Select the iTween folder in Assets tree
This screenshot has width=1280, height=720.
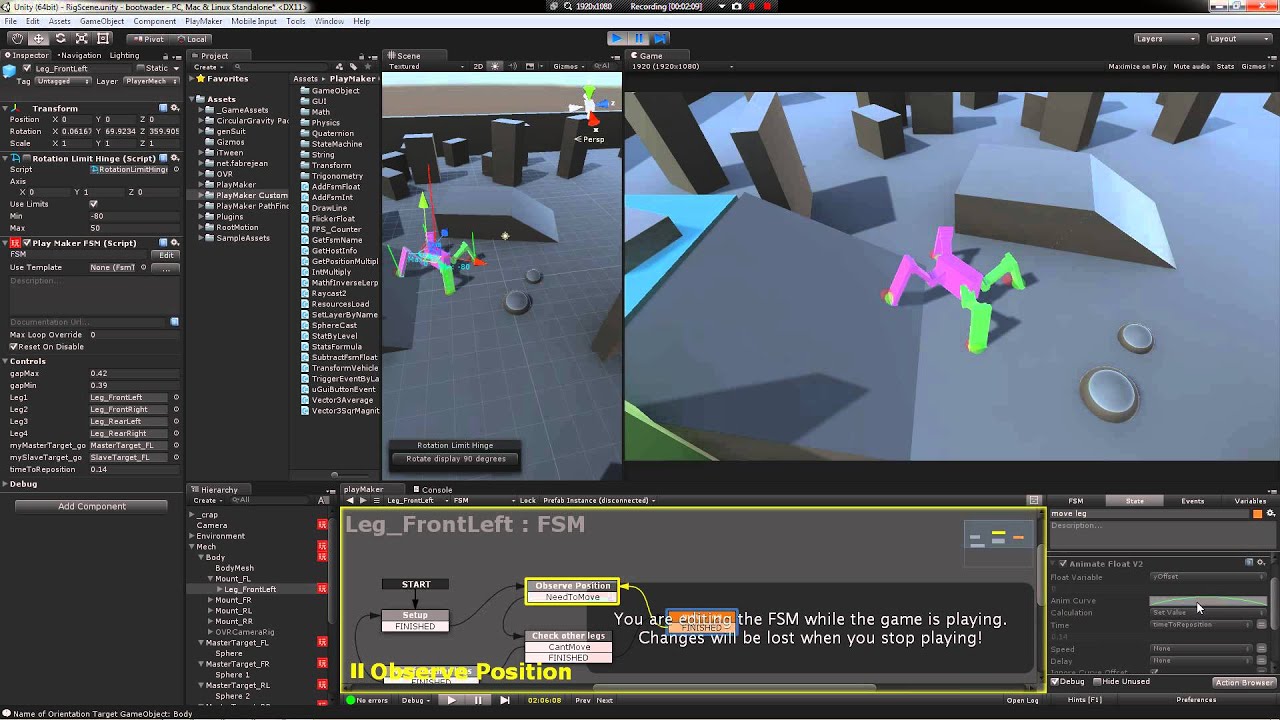coord(230,153)
